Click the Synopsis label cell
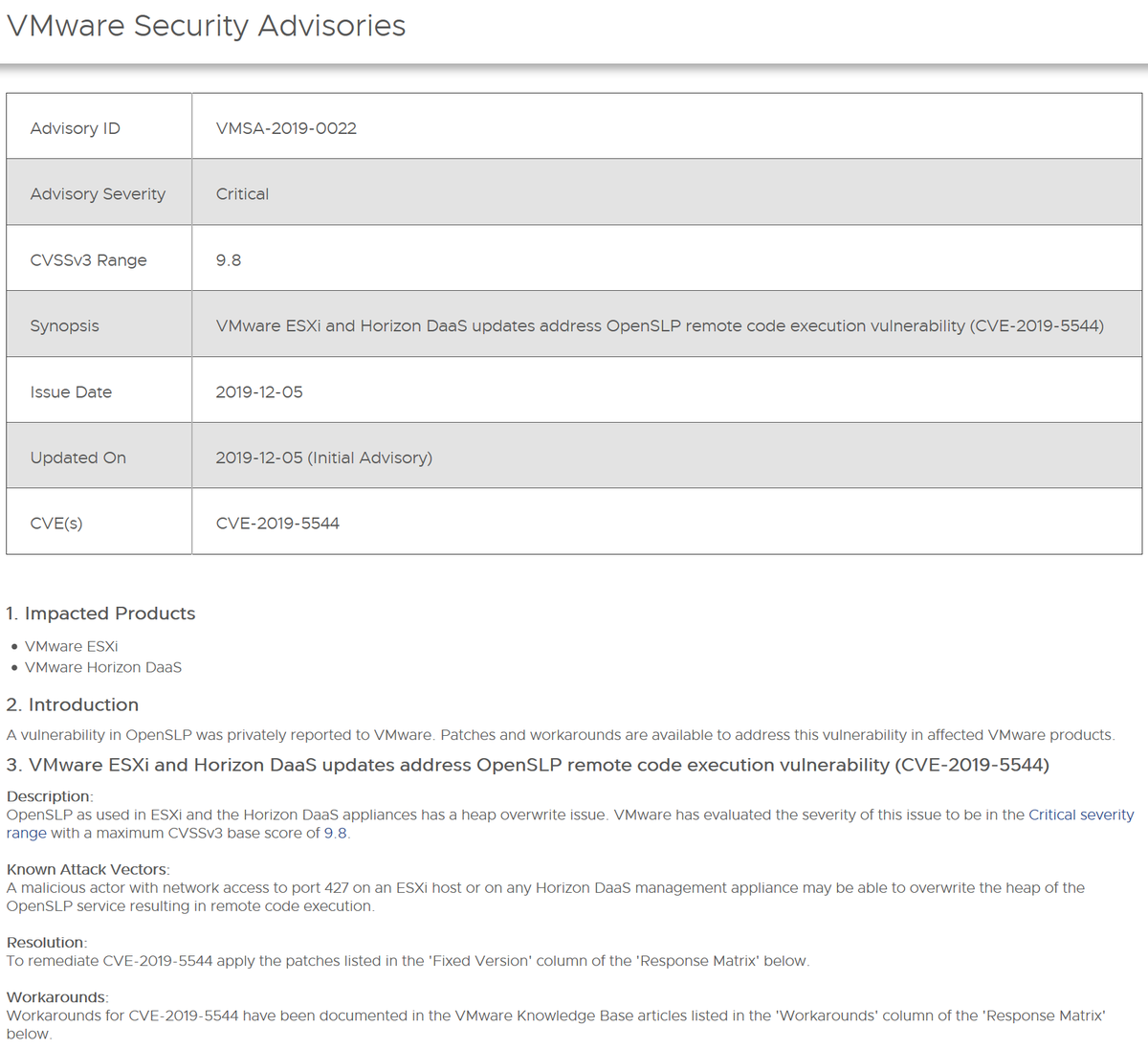Screen dimensions: 1148x1049 pyautogui.click(x=99, y=324)
